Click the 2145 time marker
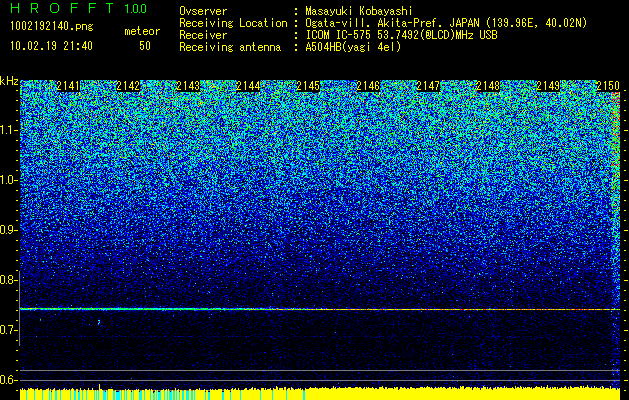Image resolution: width=629 pixels, height=400 pixels. [x=308, y=86]
